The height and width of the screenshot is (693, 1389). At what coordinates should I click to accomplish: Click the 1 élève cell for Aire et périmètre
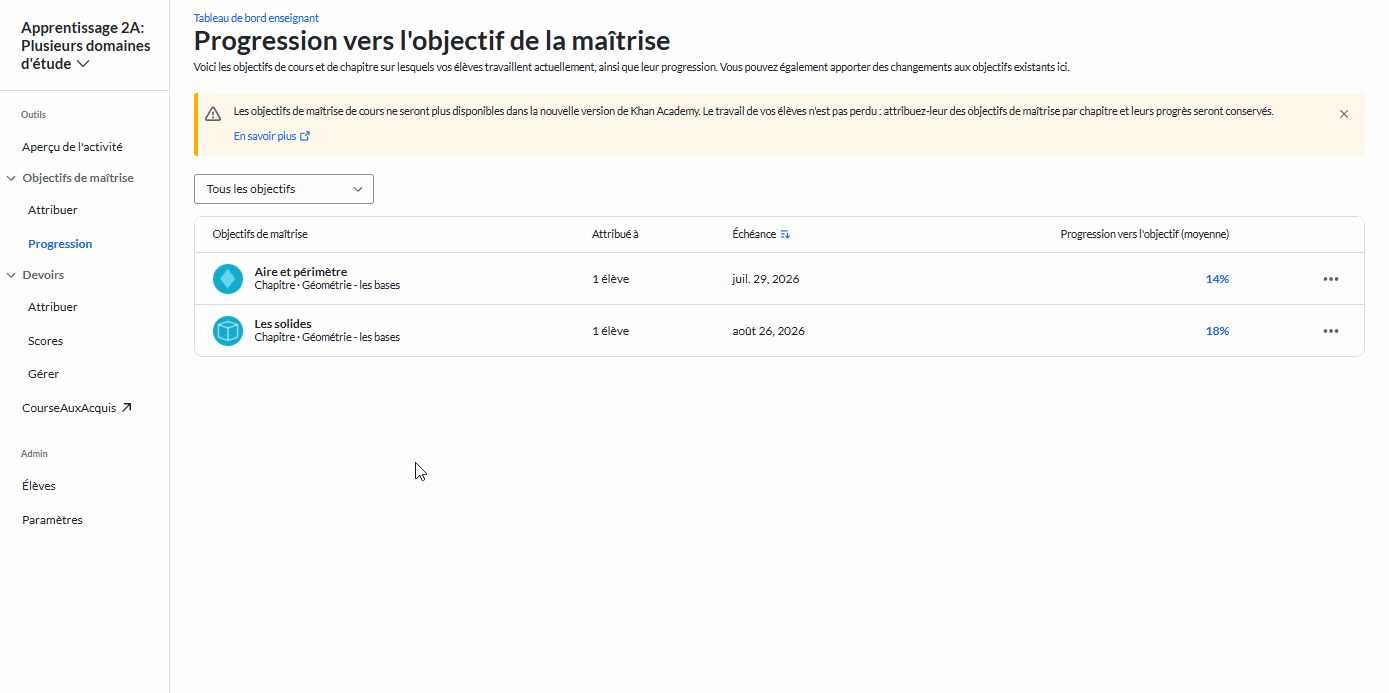coord(610,279)
